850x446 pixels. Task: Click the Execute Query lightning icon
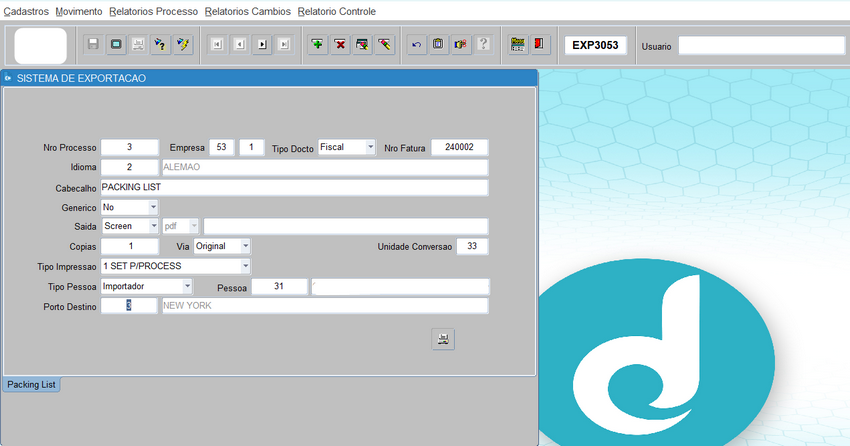click(183, 44)
